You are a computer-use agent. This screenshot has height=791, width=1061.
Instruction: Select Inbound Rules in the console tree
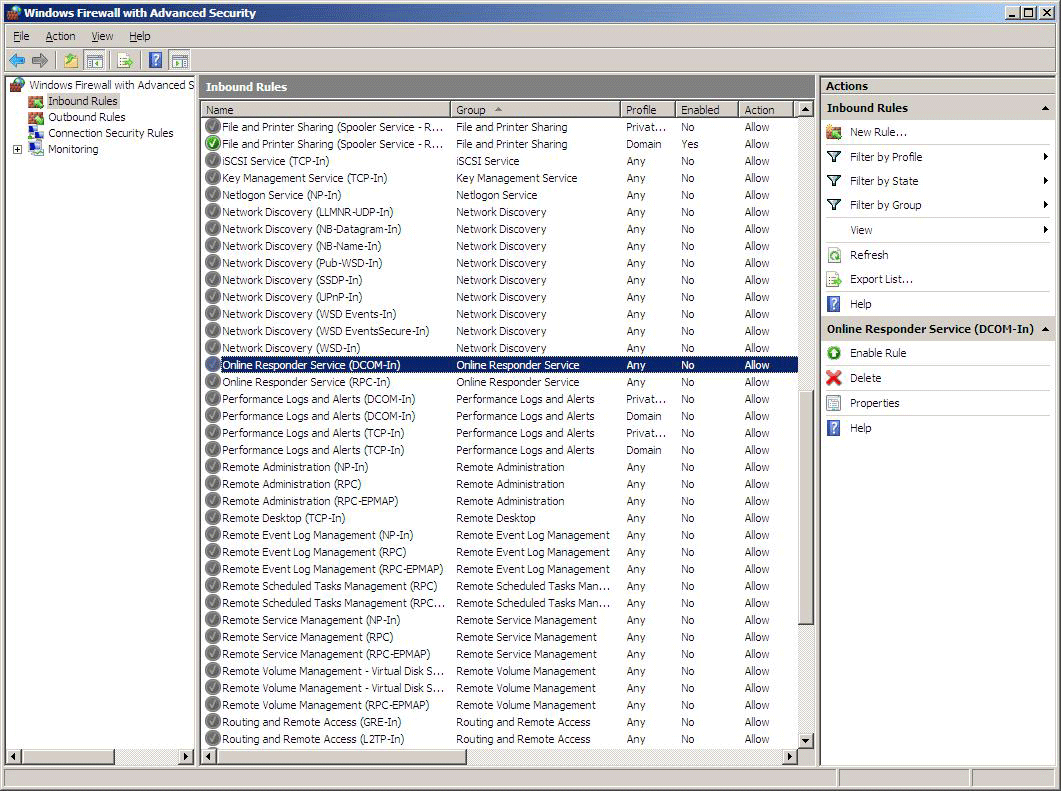(83, 101)
